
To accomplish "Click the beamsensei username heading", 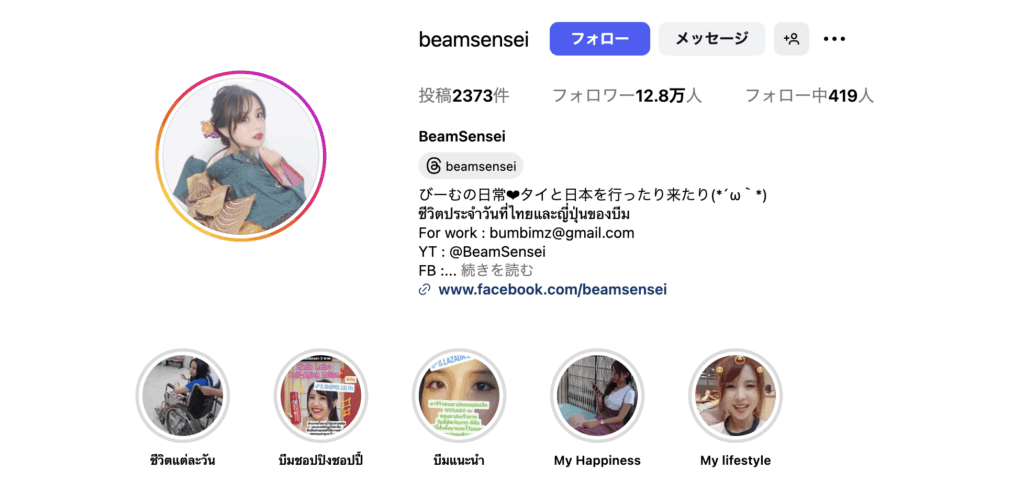I will pyautogui.click(x=473, y=39).
